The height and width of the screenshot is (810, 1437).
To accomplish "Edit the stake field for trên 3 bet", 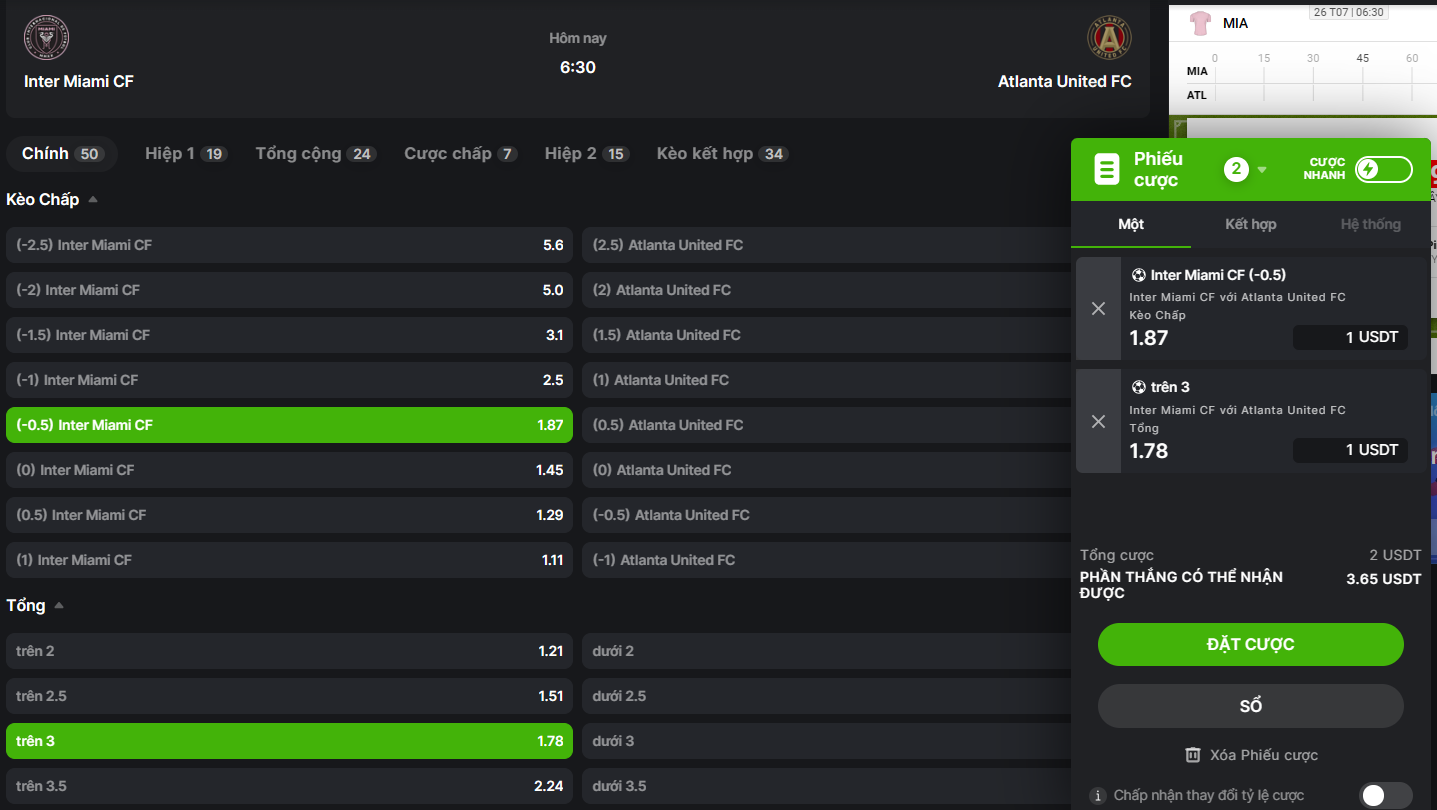I will tap(1350, 450).
